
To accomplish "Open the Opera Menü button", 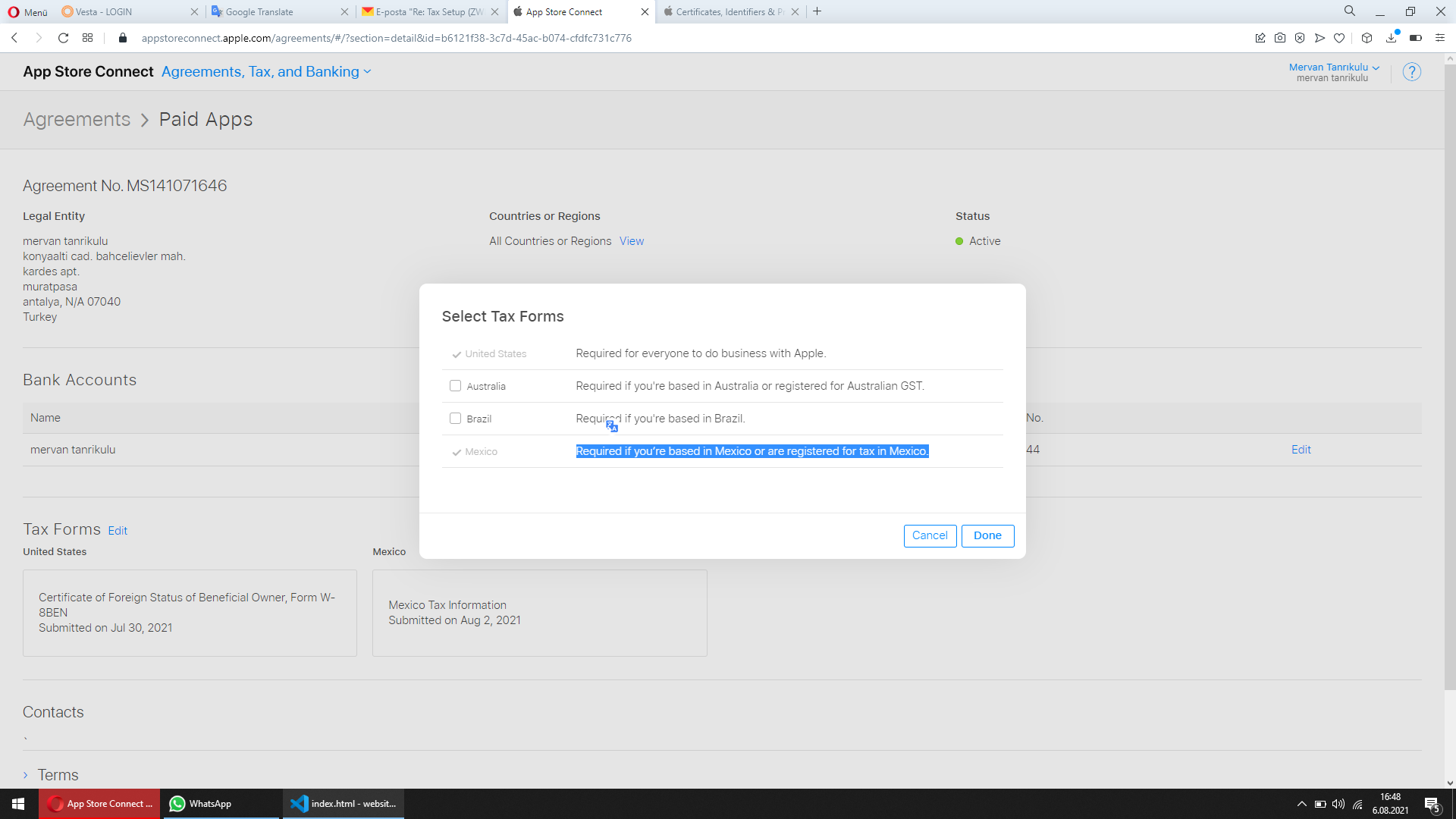I will [x=27, y=11].
